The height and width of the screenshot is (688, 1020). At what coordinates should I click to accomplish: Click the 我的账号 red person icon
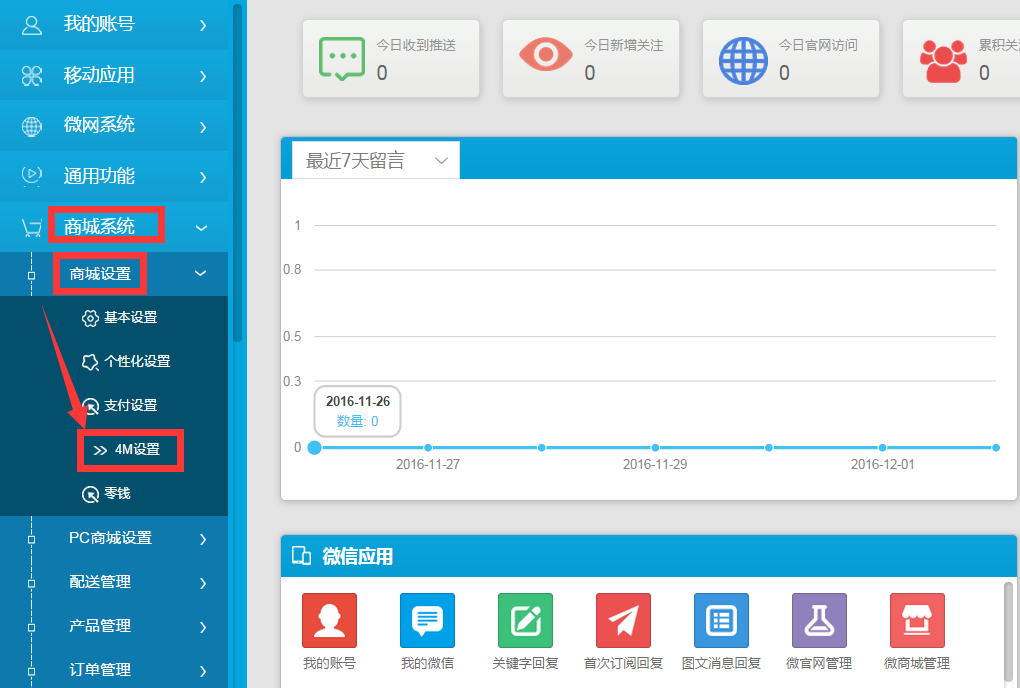coord(329,620)
